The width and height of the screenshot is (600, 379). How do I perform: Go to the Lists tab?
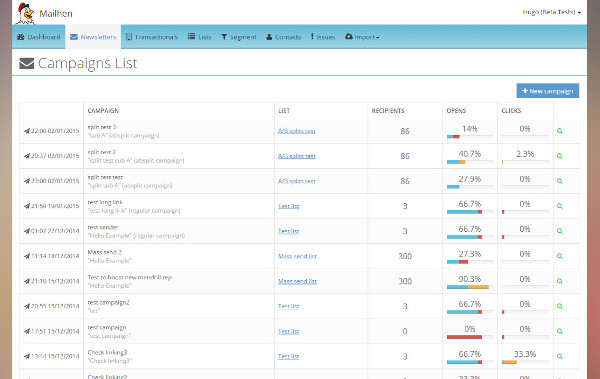coord(199,37)
